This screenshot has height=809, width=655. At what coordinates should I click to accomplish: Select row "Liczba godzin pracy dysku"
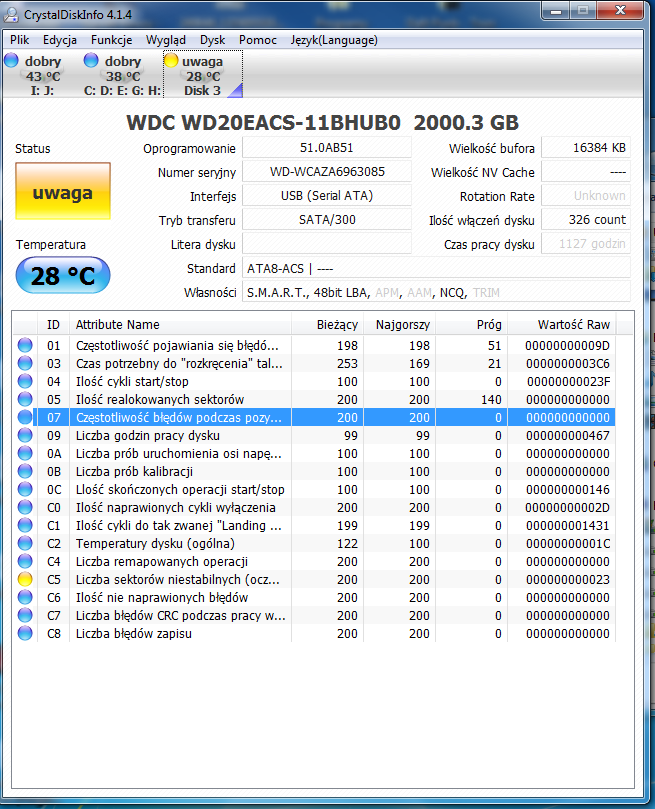pyautogui.click(x=315, y=435)
